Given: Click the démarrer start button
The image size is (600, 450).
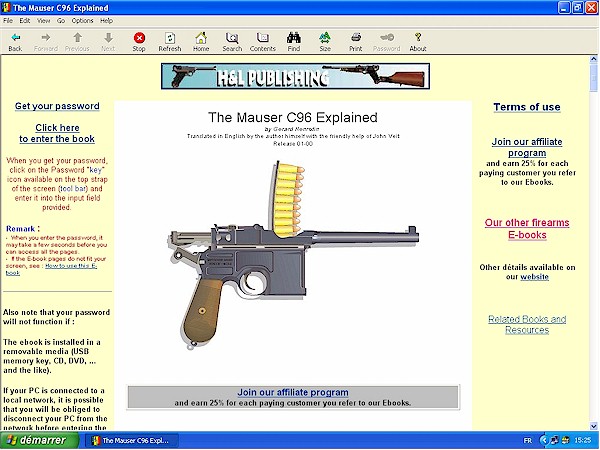Looking at the screenshot, I should (x=39, y=440).
